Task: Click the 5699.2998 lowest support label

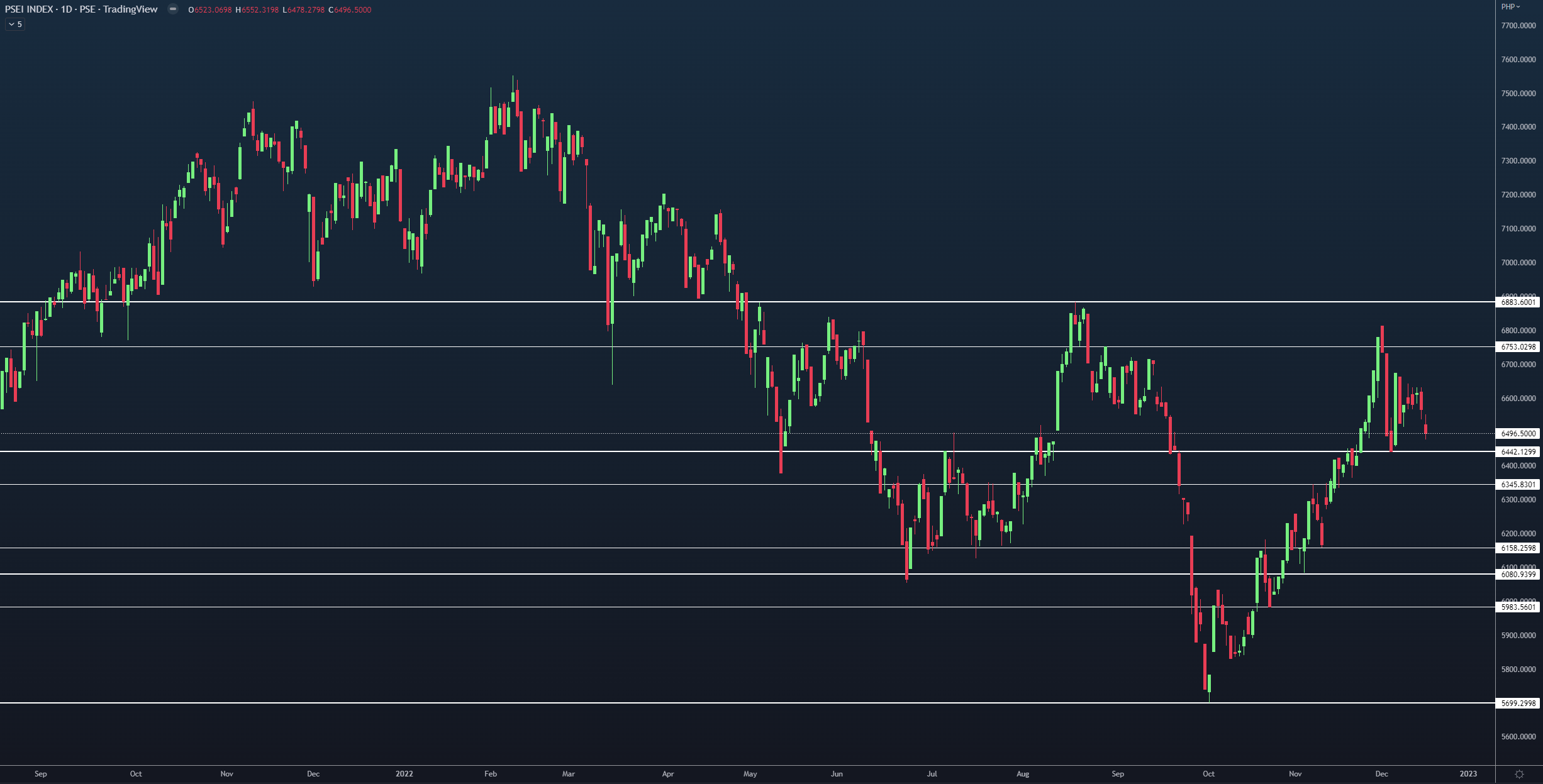Action: tap(1518, 704)
